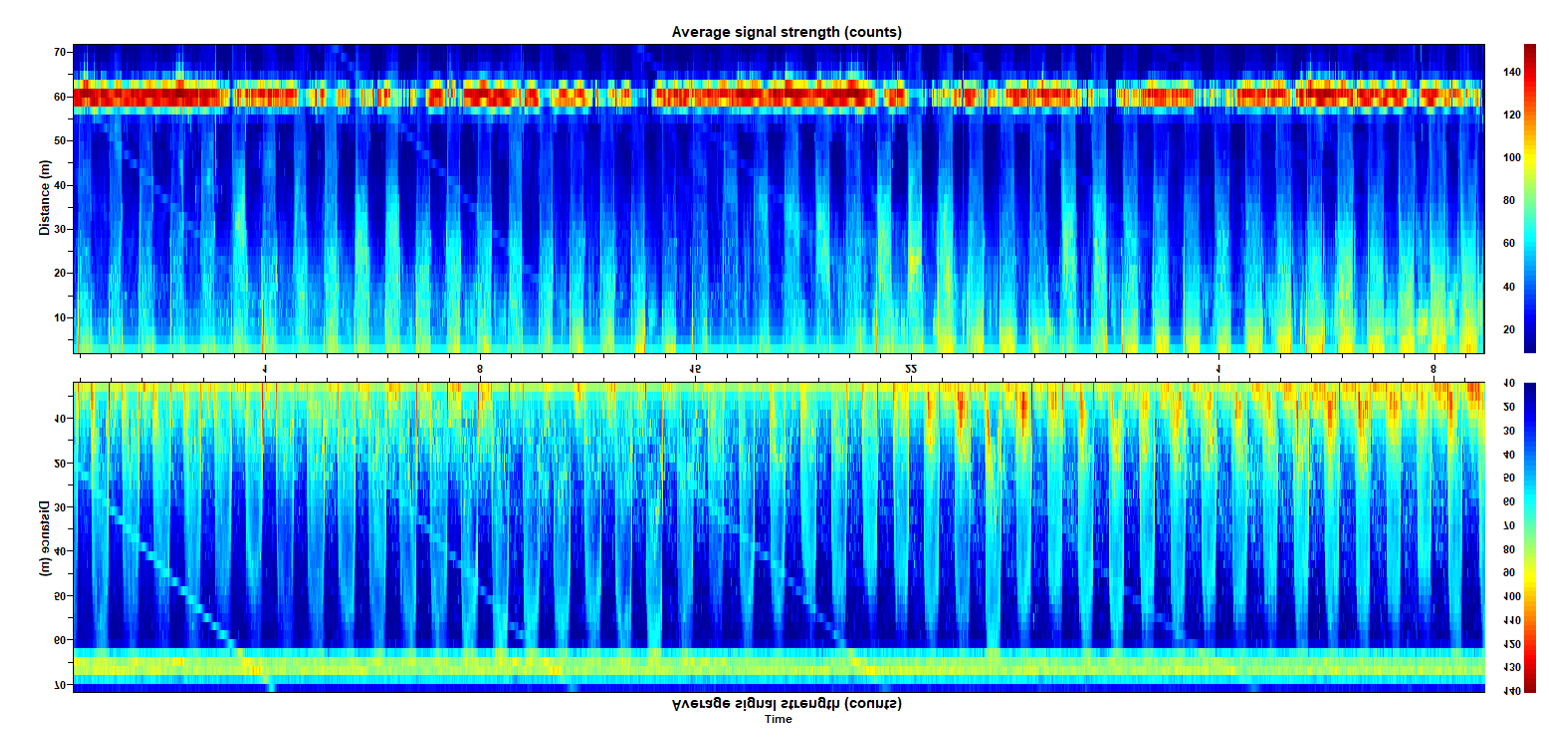
Task: Click the 80 label on top colorbar
Action: coord(1508,201)
